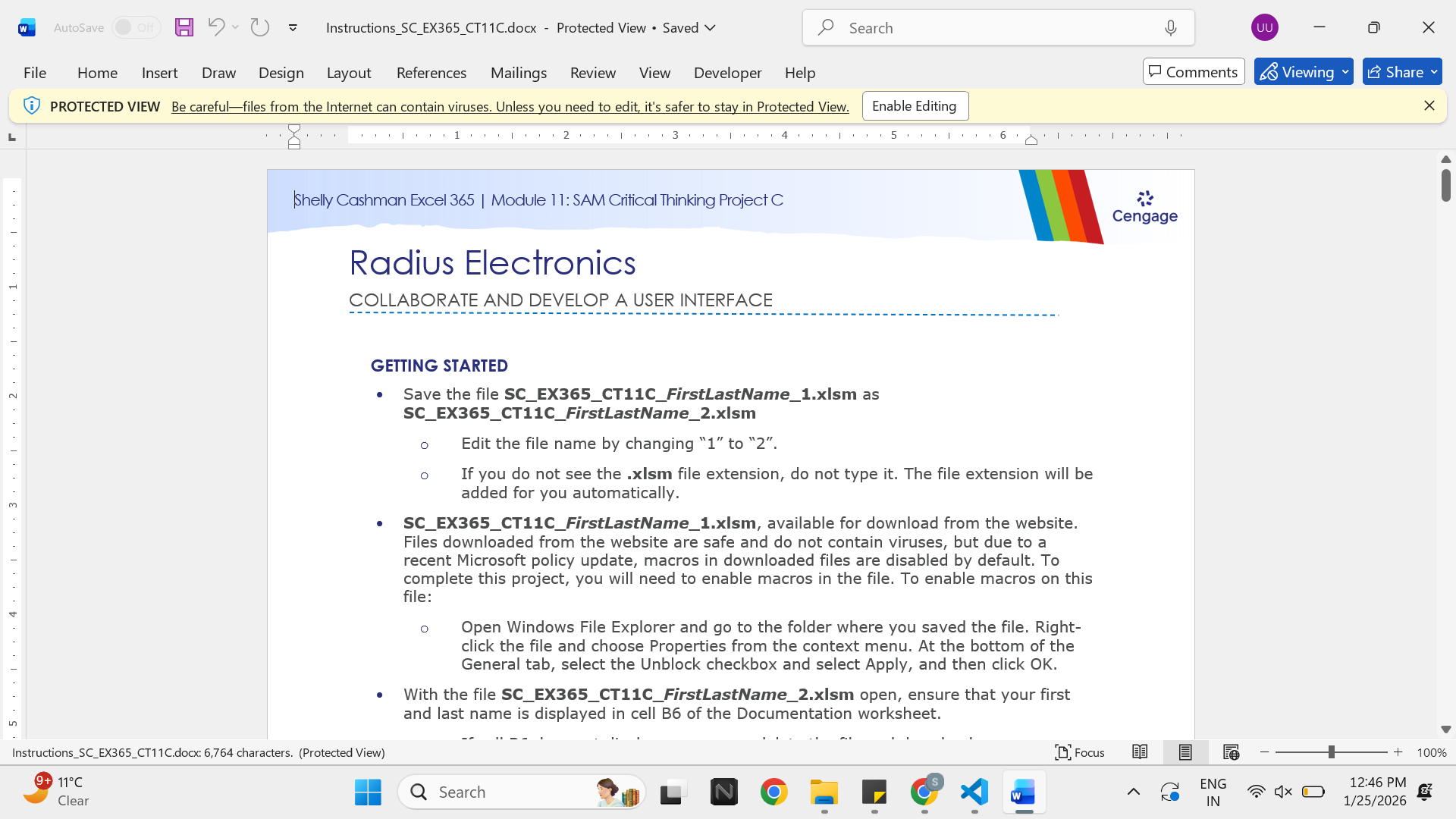The image size is (1456, 819).
Task: Open the File menu
Action: [35, 73]
